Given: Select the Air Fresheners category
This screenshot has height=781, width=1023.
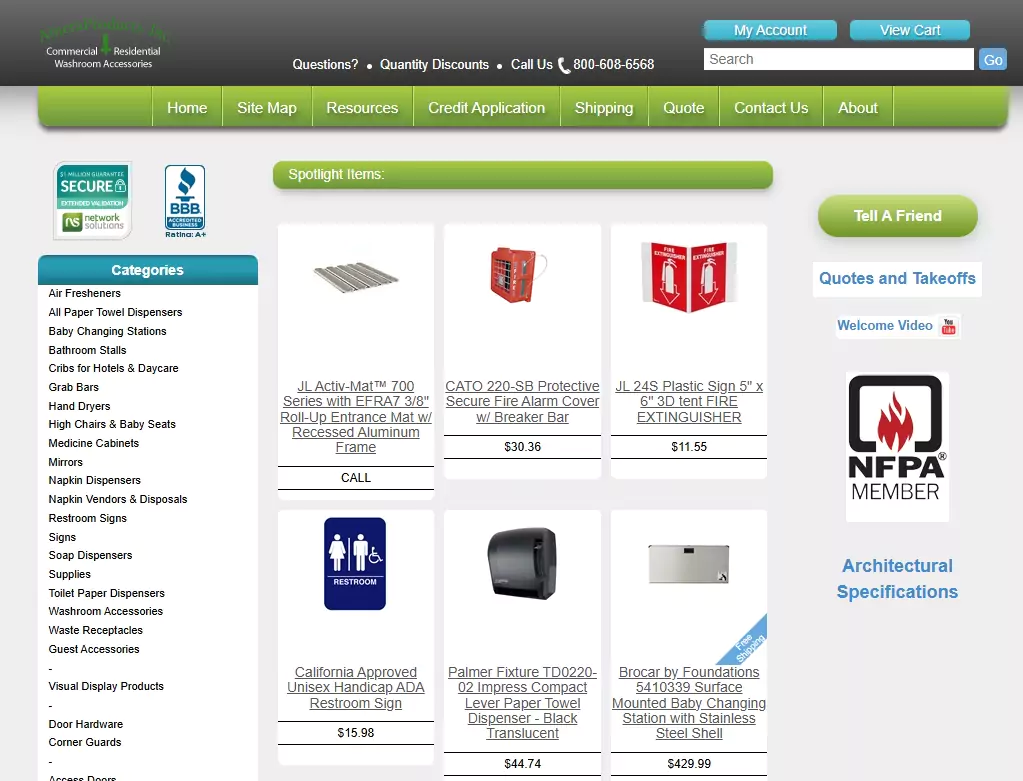Looking at the screenshot, I should coord(85,294).
